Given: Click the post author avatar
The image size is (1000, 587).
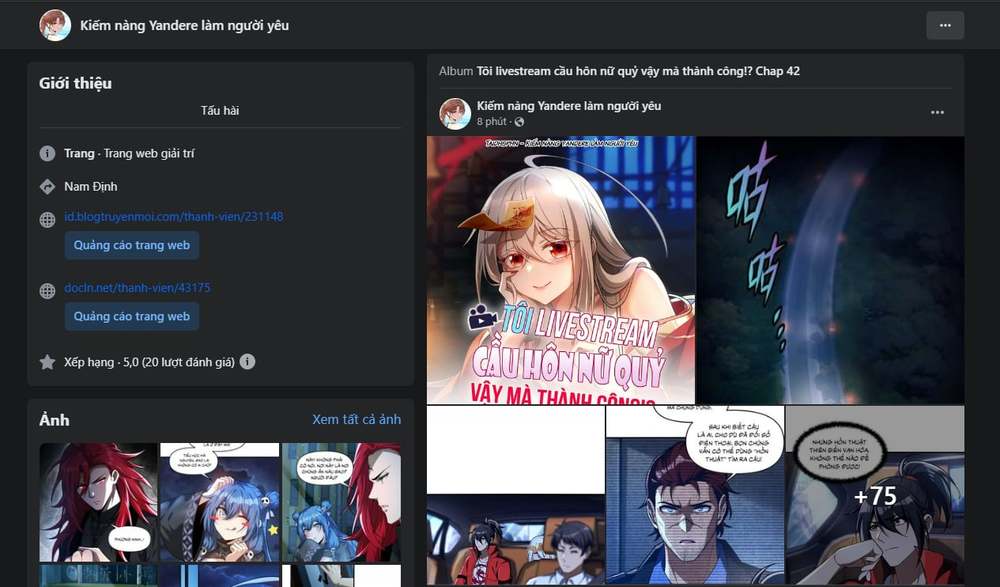Looking at the screenshot, I should 455,114.
